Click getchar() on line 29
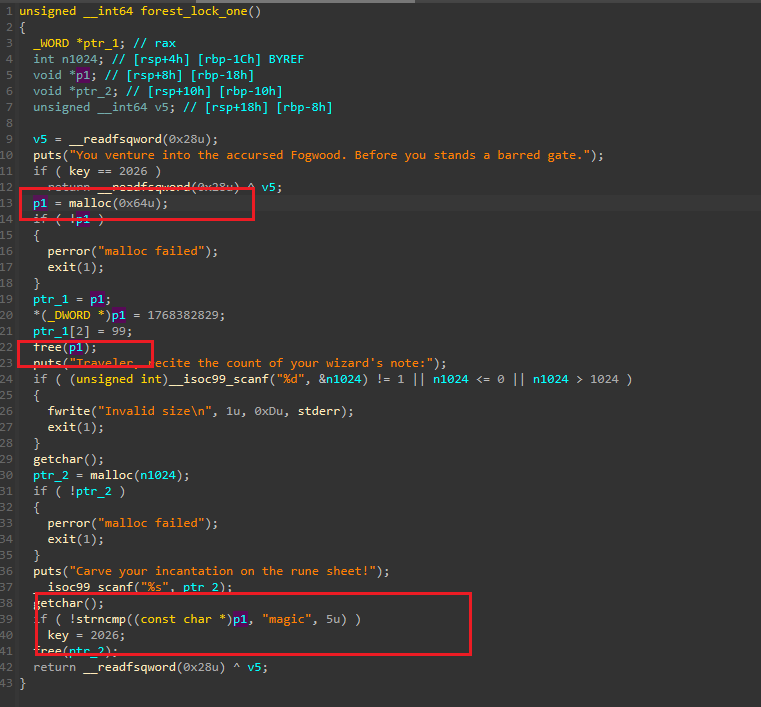761x707 pixels. 68,460
